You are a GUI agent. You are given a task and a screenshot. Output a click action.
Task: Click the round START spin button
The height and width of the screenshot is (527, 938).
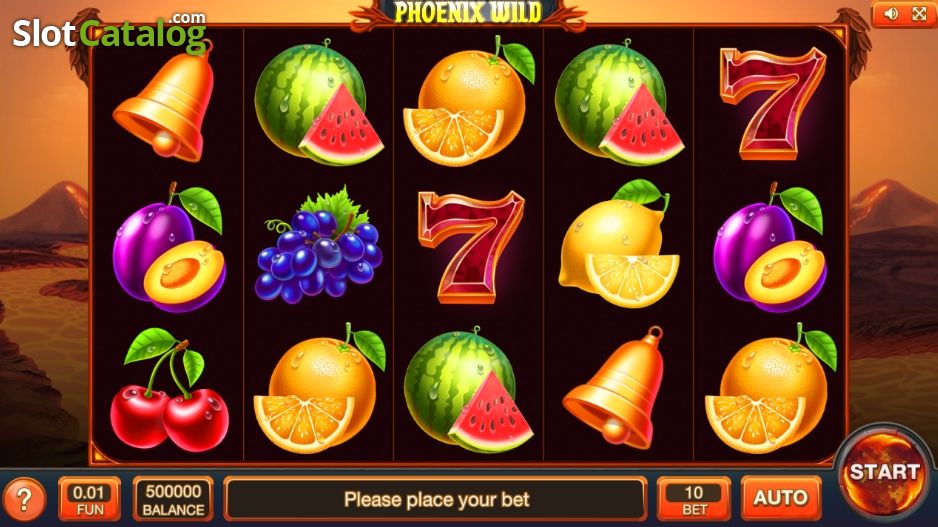coord(884,473)
